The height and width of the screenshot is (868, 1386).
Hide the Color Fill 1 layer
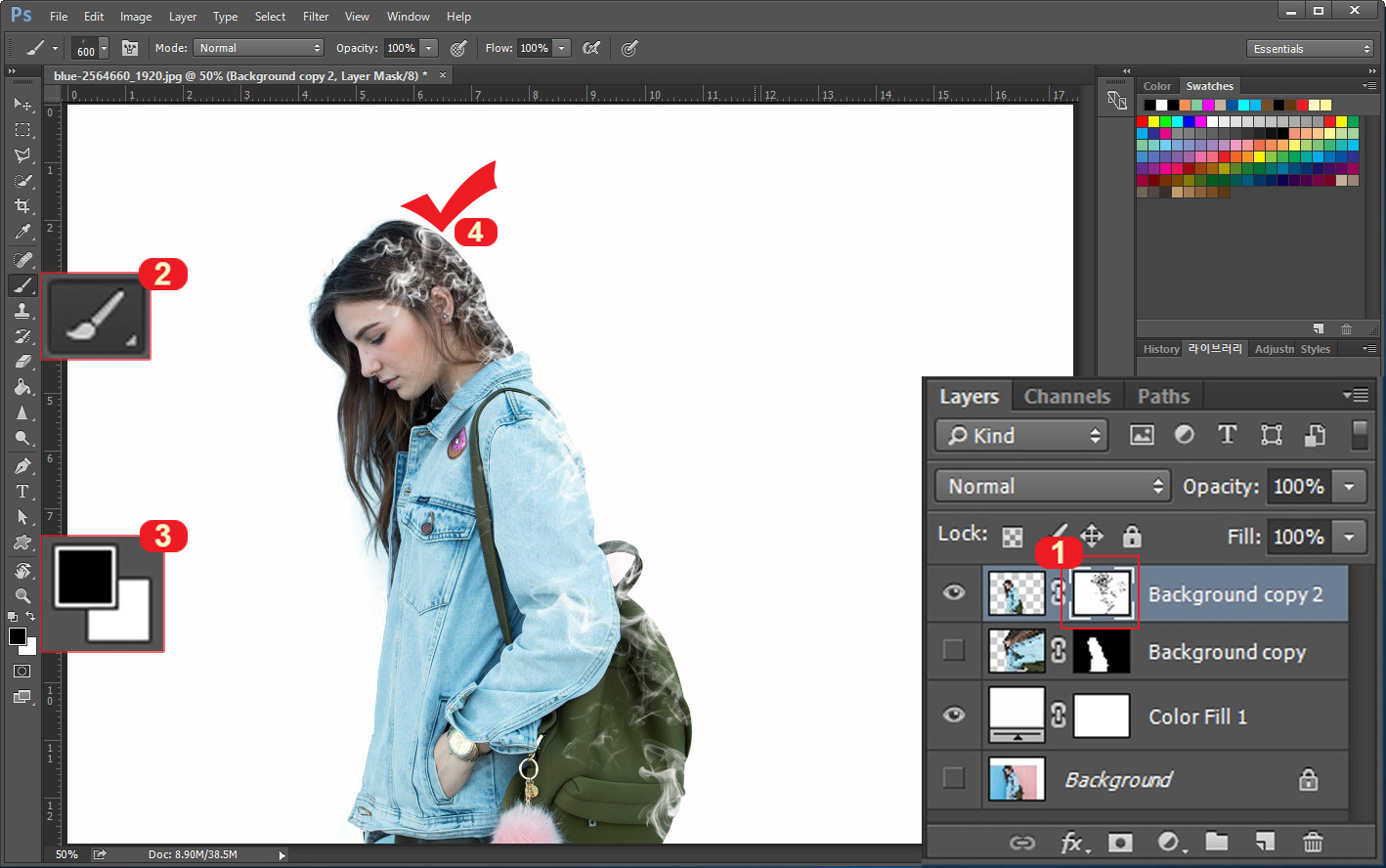pos(954,715)
